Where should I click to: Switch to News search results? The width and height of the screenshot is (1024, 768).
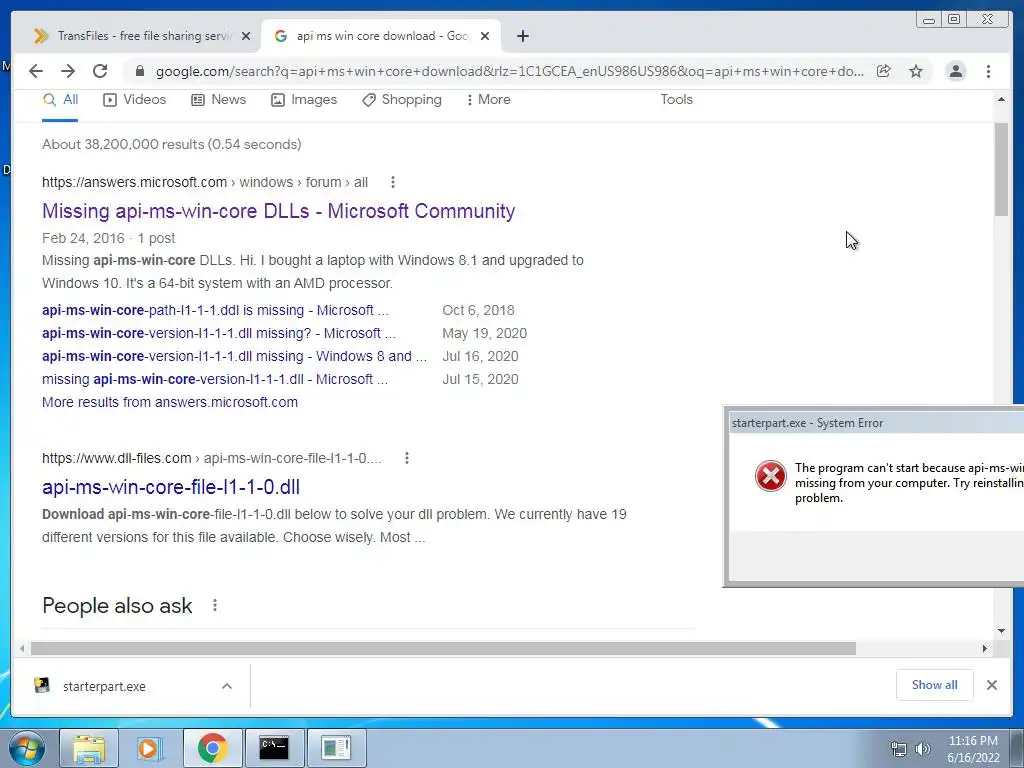coord(218,100)
